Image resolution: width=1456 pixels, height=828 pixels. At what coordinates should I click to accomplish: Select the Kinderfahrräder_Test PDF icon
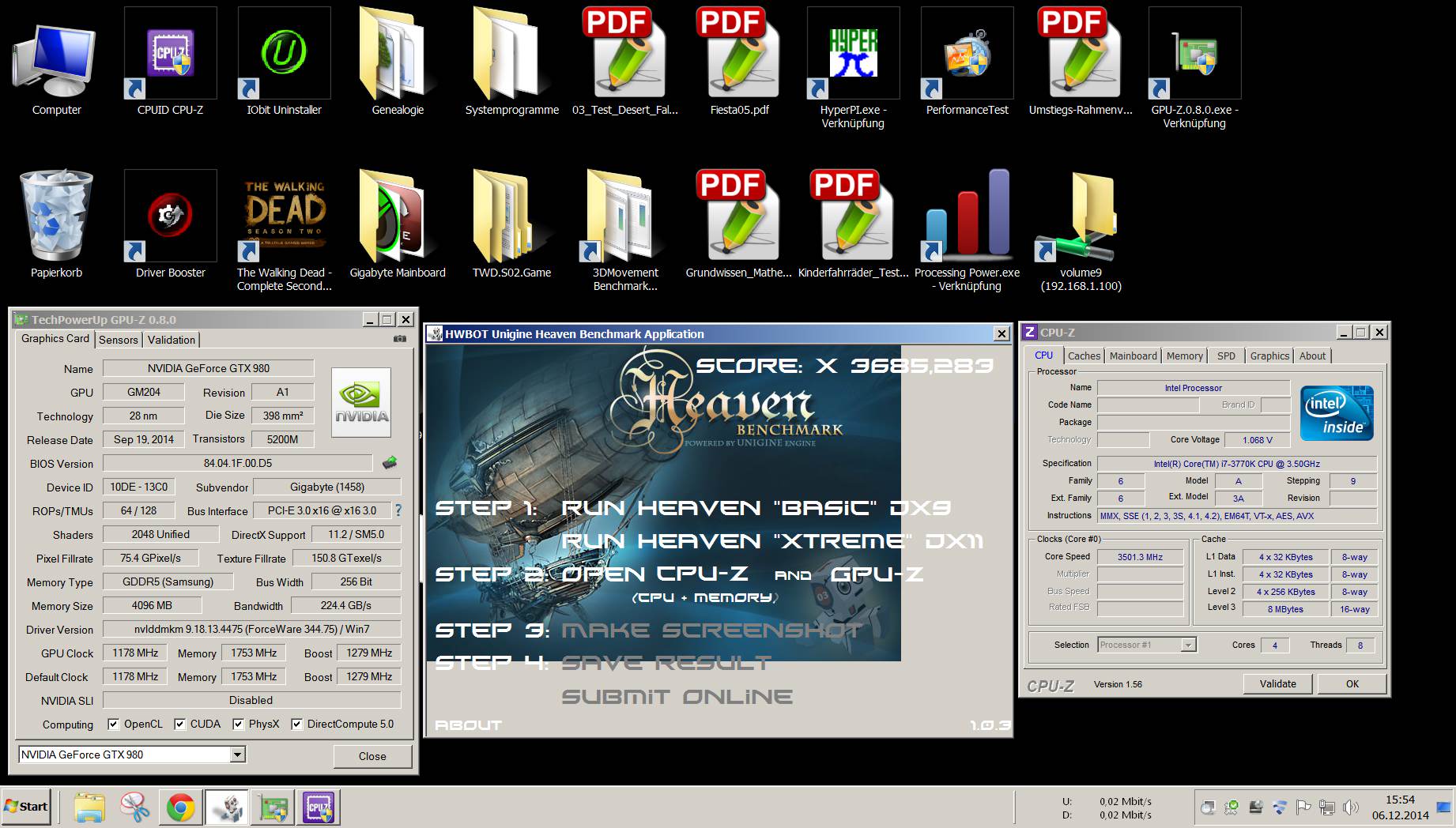click(853, 224)
